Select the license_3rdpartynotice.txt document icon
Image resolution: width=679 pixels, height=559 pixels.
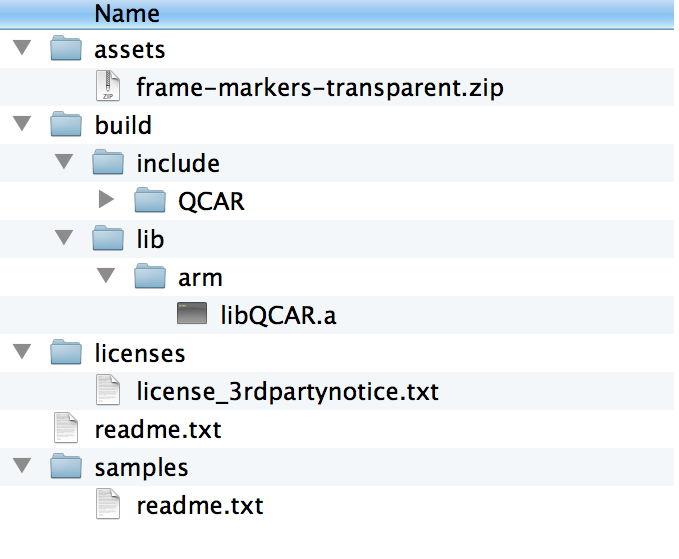coord(108,390)
